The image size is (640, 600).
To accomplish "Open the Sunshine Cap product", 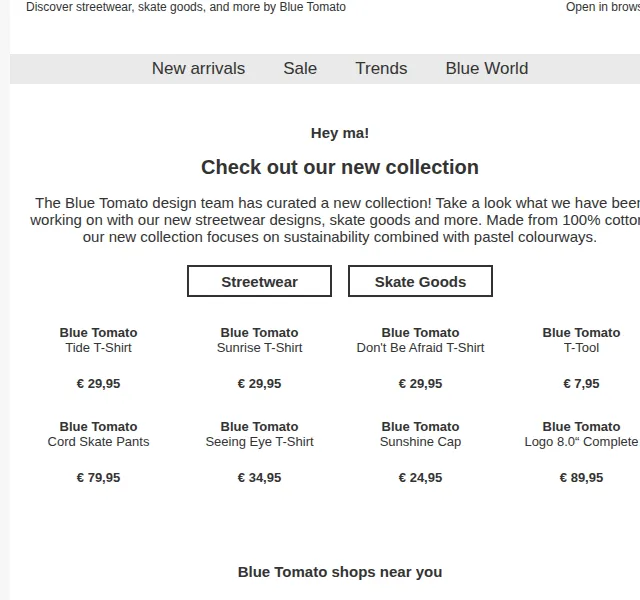I will click(x=420, y=442).
